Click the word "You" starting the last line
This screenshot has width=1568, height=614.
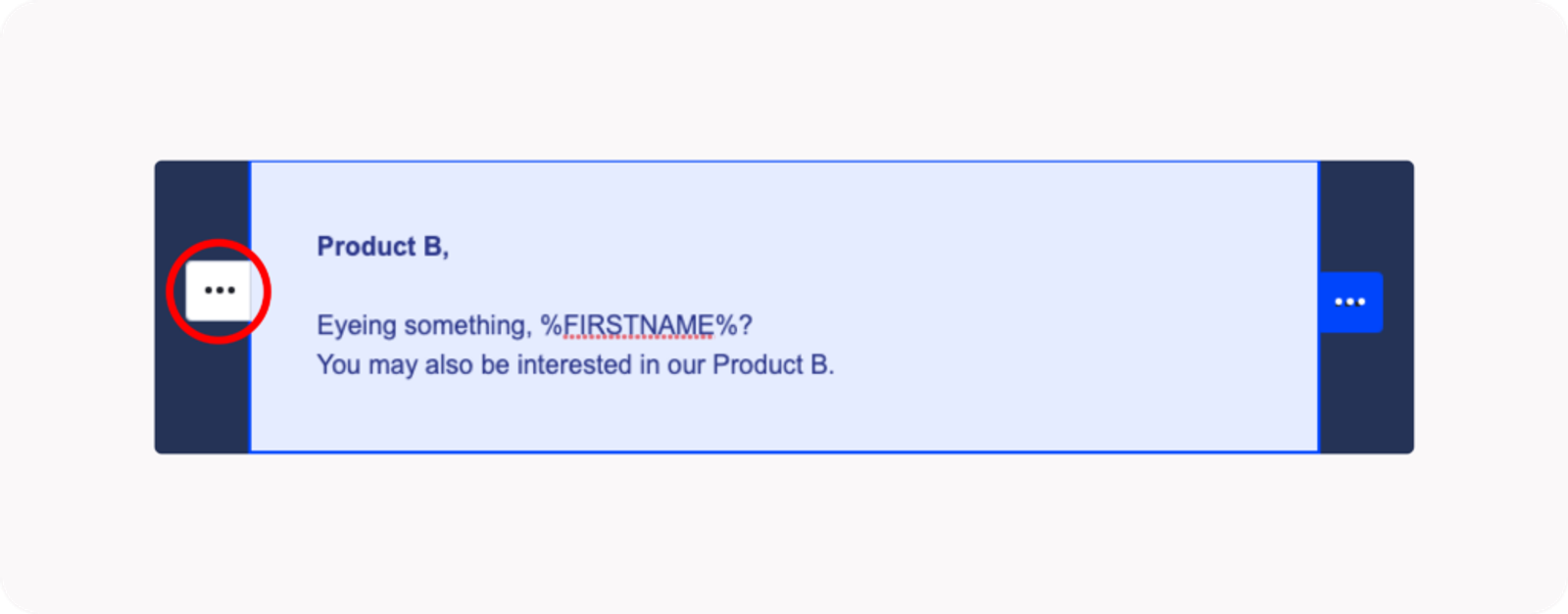[338, 365]
